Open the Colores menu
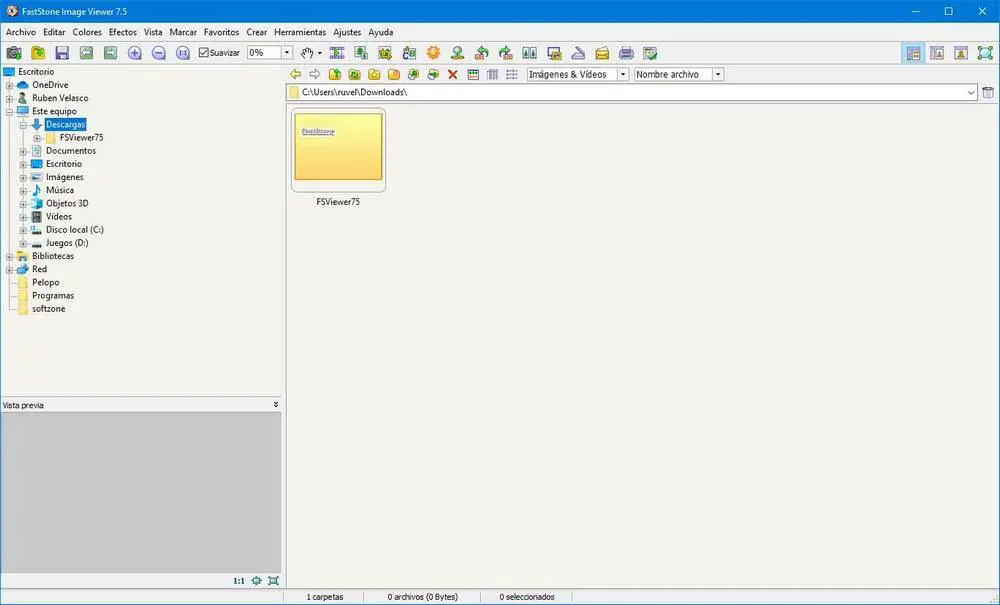1000x605 pixels. (x=87, y=32)
